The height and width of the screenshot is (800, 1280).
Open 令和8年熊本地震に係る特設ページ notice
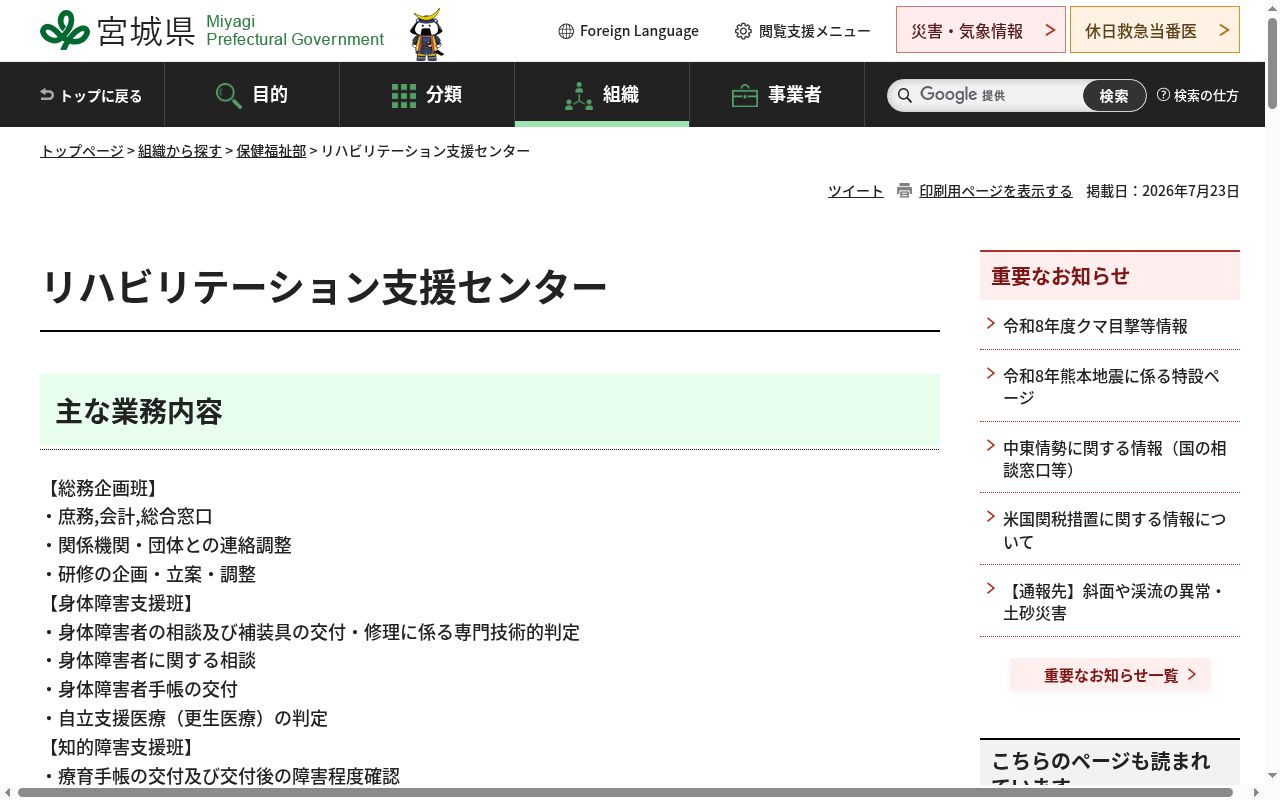(1111, 386)
